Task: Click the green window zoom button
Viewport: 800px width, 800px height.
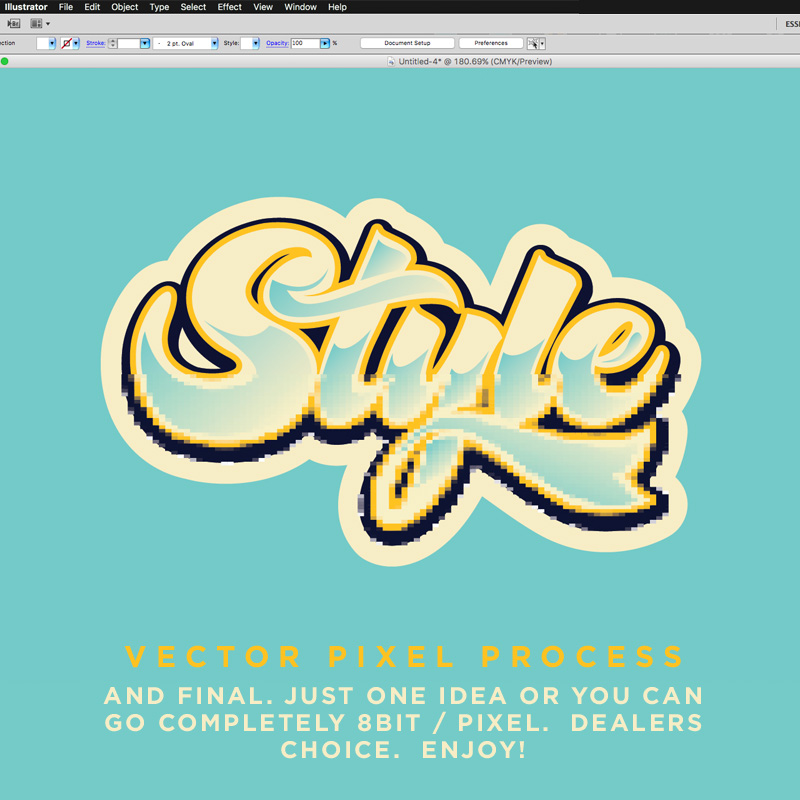Action: pyautogui.click(x=5, y=61)
